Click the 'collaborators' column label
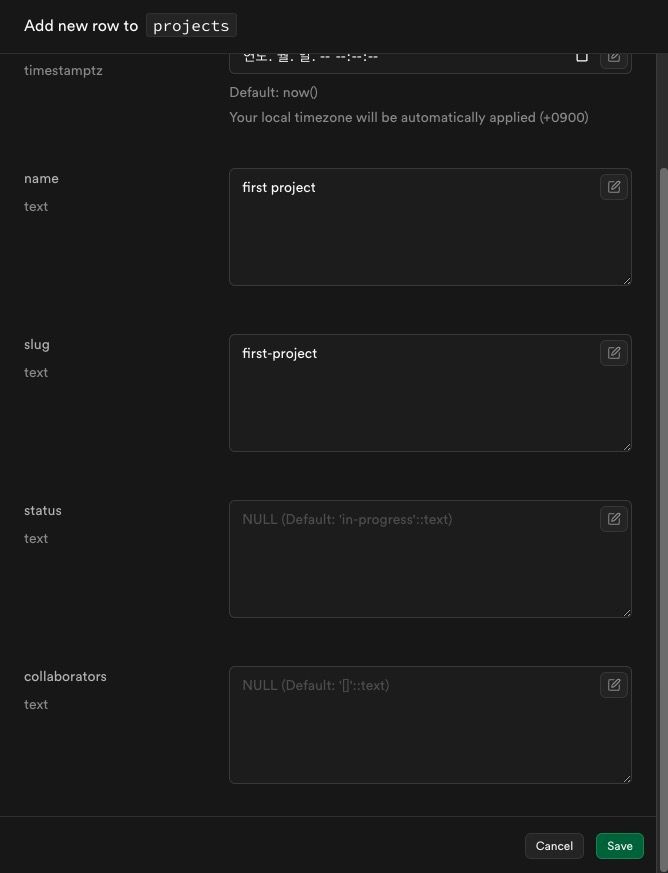This screenshot has width=668, height=873. [x=65, y=676]
